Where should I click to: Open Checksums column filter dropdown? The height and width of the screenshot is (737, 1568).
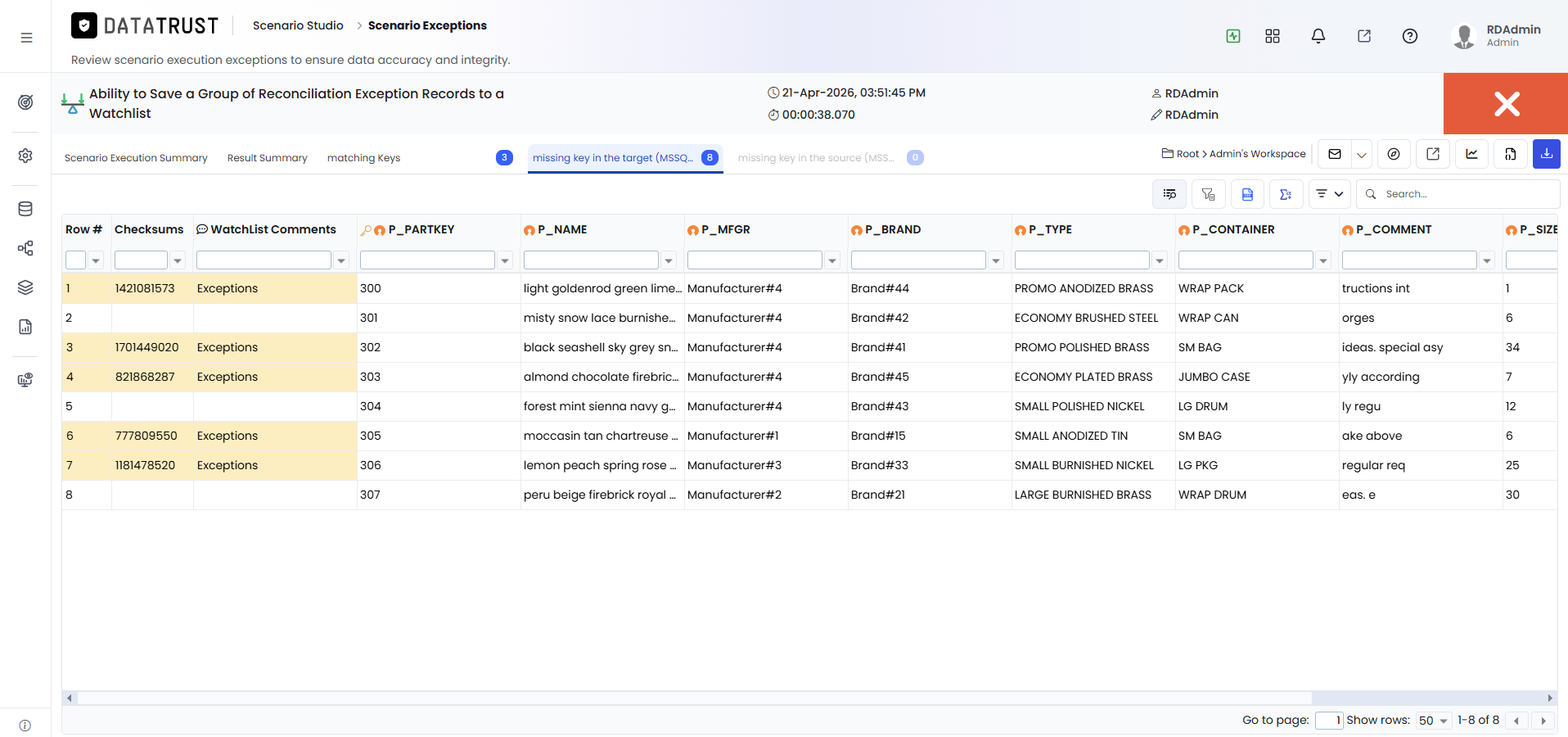point(178,260)
